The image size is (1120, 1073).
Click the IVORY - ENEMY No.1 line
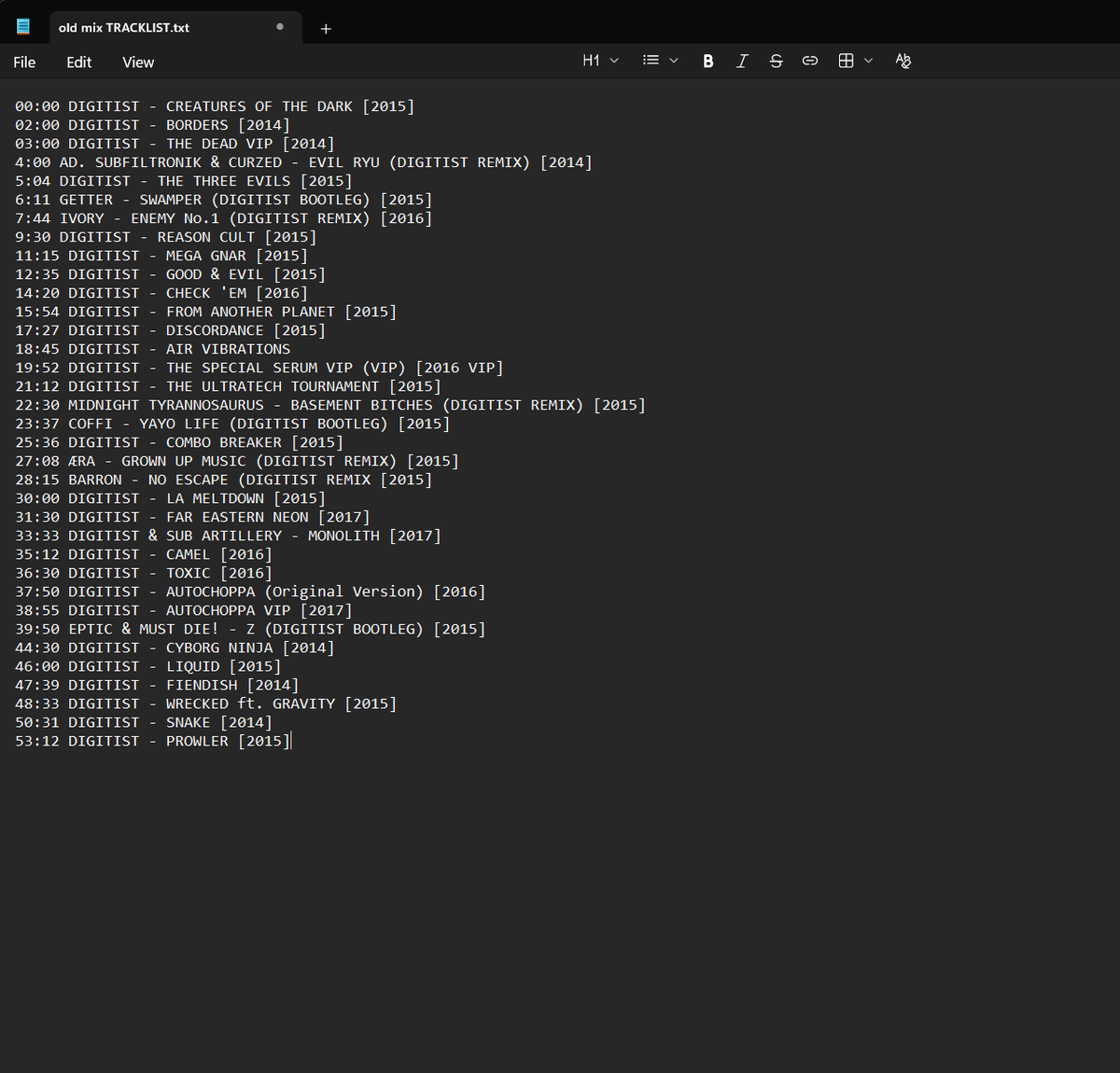tap(223, 218)
